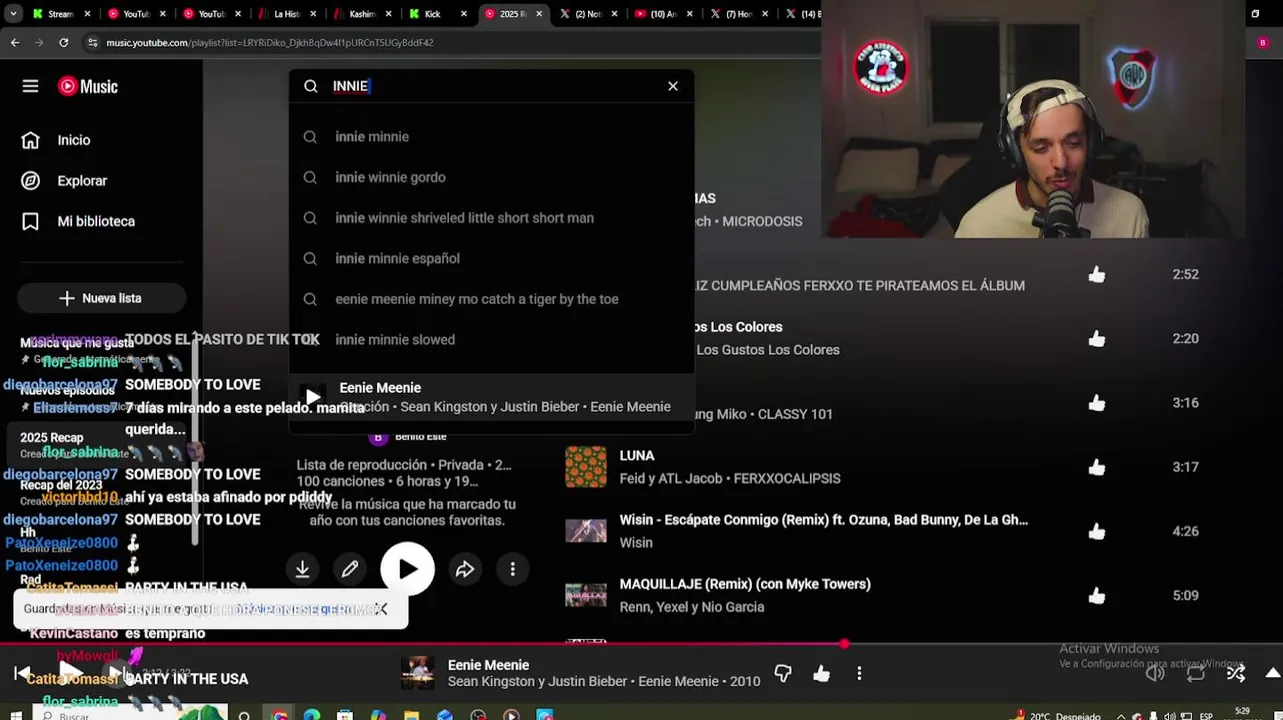Select Inicio in the sidebar
The height and width of the screenshot is (720, 1283).
point(74,140)
